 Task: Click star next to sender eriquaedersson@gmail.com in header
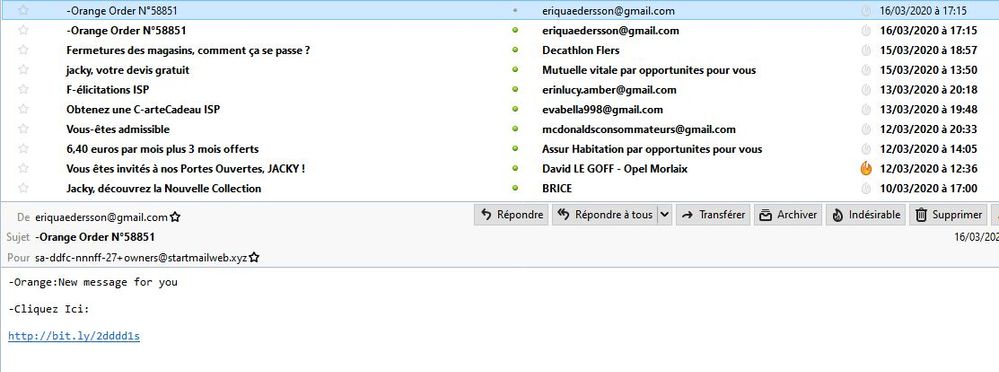click(175, 217)
